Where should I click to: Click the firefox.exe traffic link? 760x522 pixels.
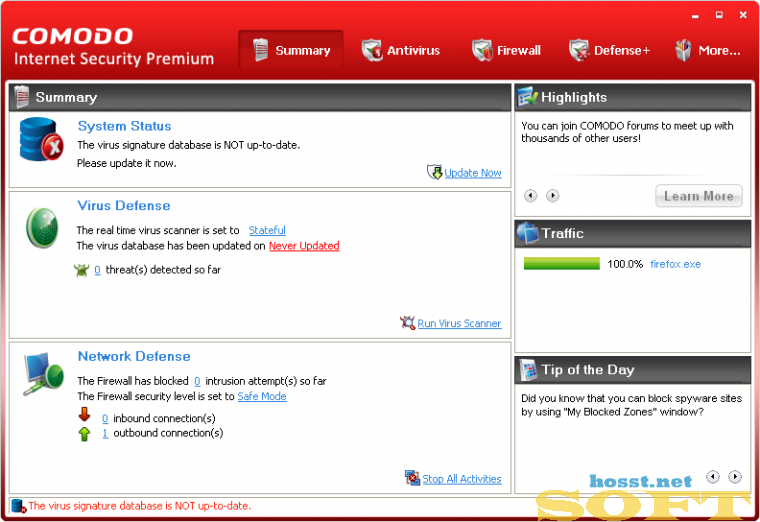coord(676,264)
